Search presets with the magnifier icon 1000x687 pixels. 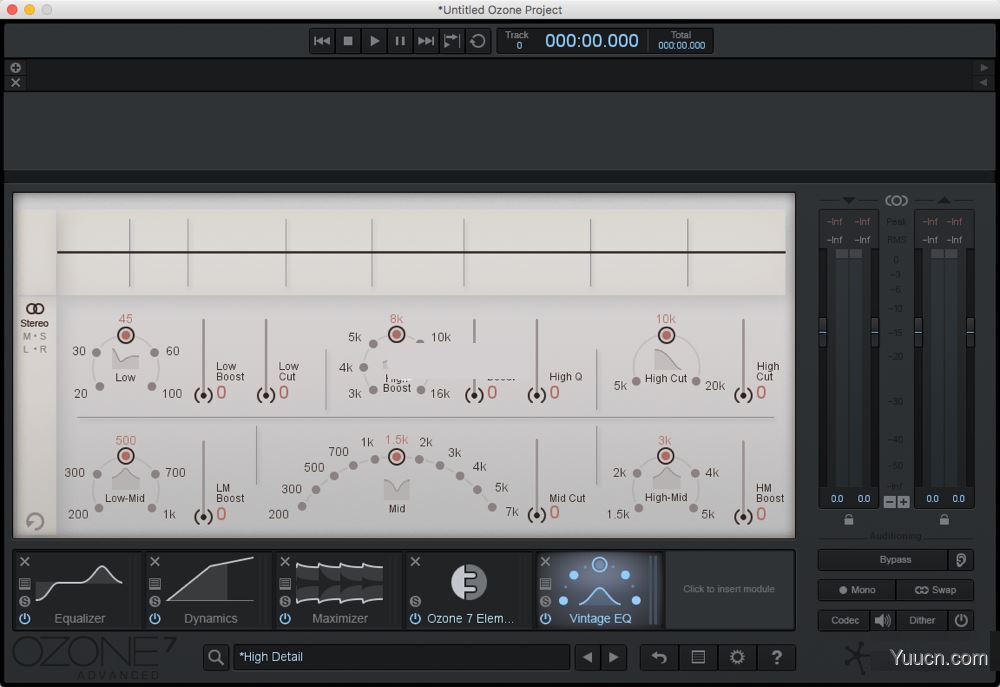[x=216, y=657]
